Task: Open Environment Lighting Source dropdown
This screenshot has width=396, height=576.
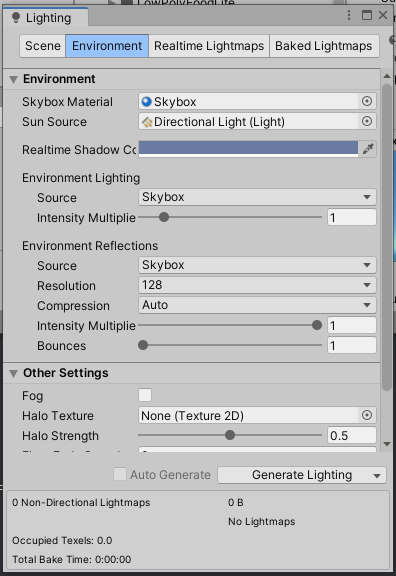Action: click(x=257, y=197)
